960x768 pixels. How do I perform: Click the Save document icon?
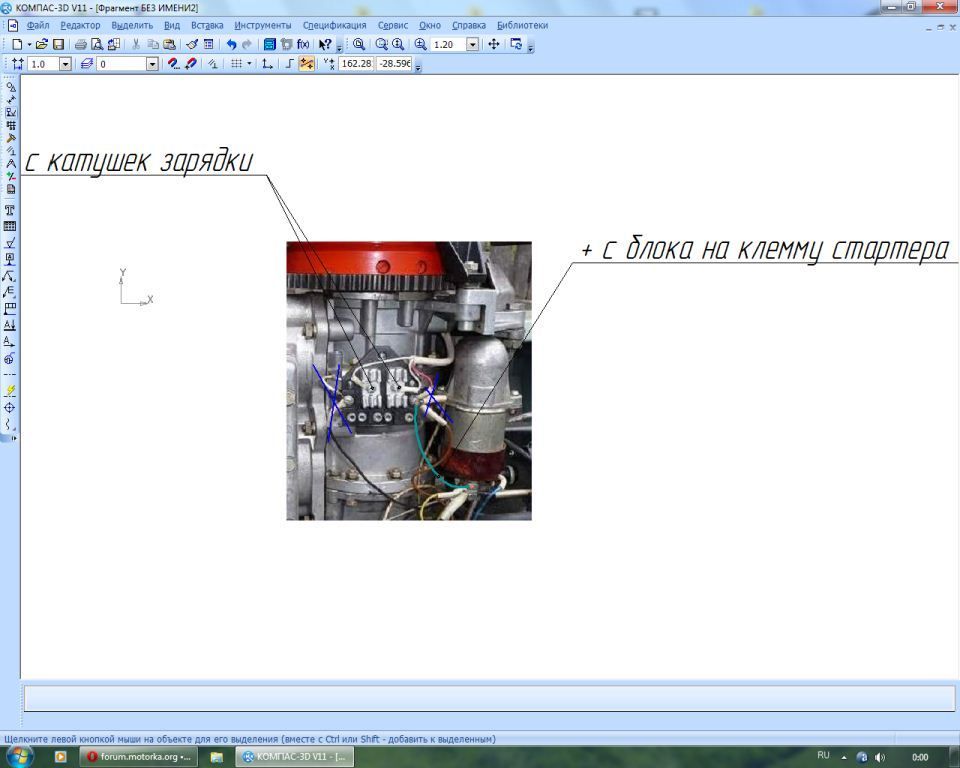pos(58,45)
